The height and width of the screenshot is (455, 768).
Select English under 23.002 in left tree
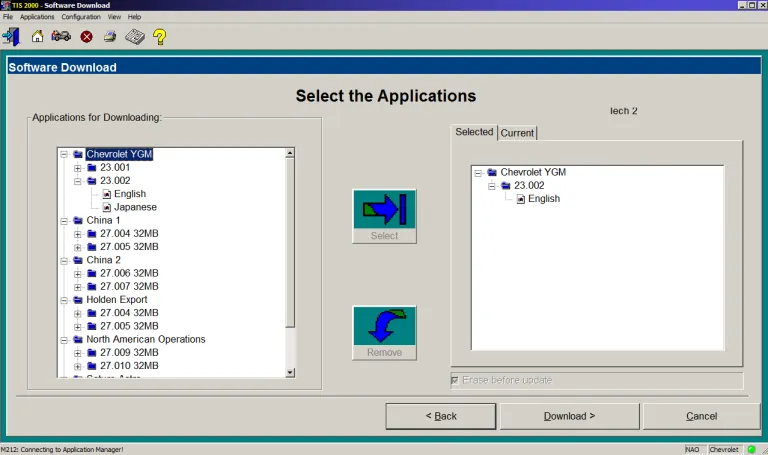(130, 194)
